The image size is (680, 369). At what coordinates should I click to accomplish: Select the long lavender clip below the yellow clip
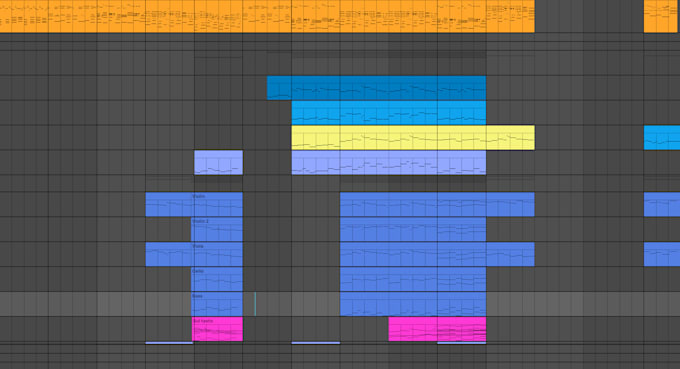coord(389,163)
